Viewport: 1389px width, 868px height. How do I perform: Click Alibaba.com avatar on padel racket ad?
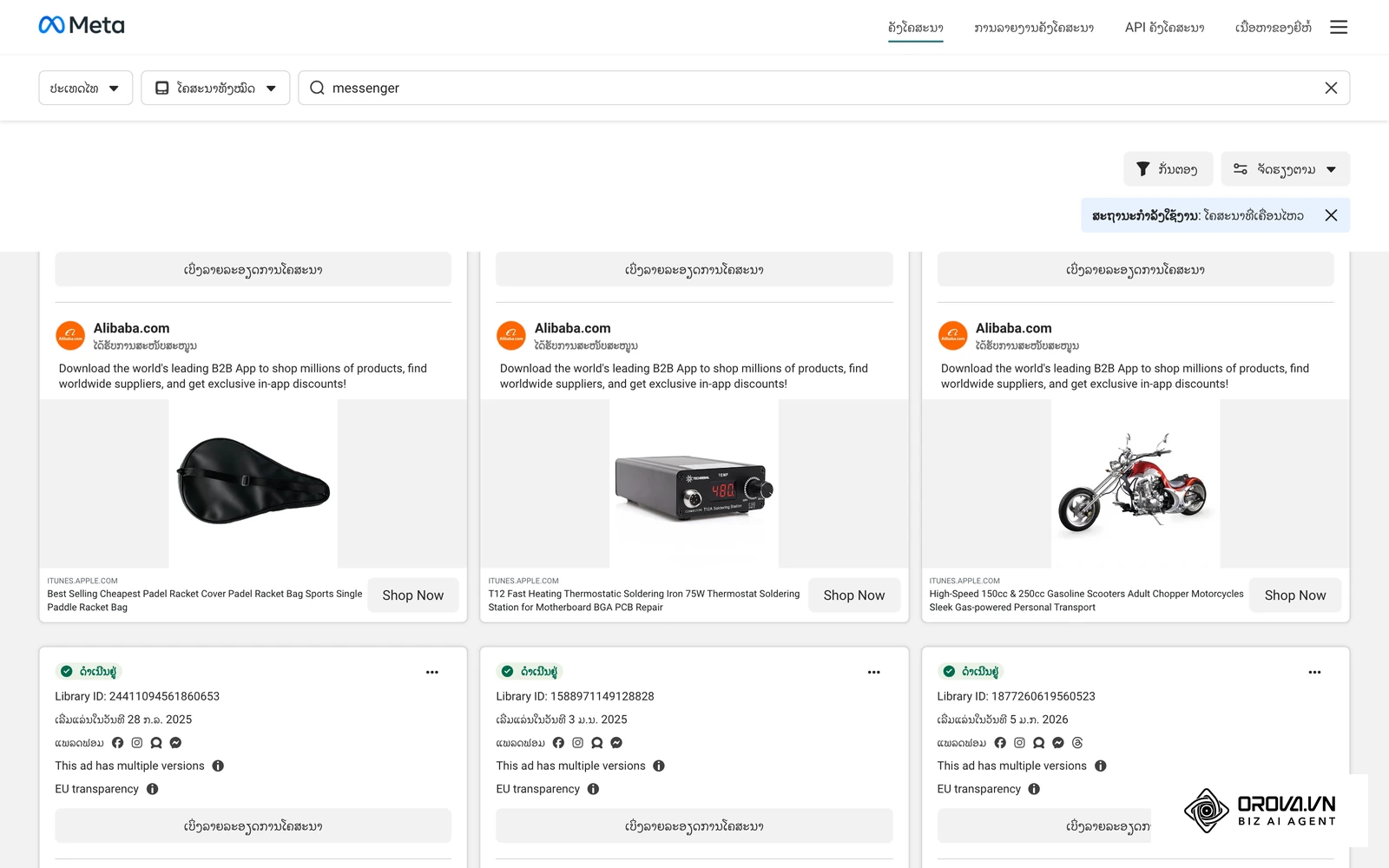tap(70, 335)
